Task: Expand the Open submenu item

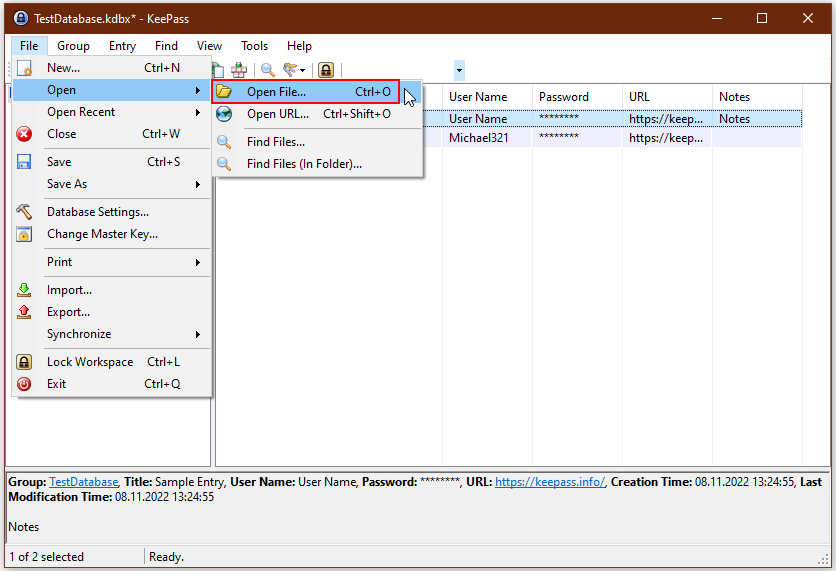Action: tap(112, 90)
